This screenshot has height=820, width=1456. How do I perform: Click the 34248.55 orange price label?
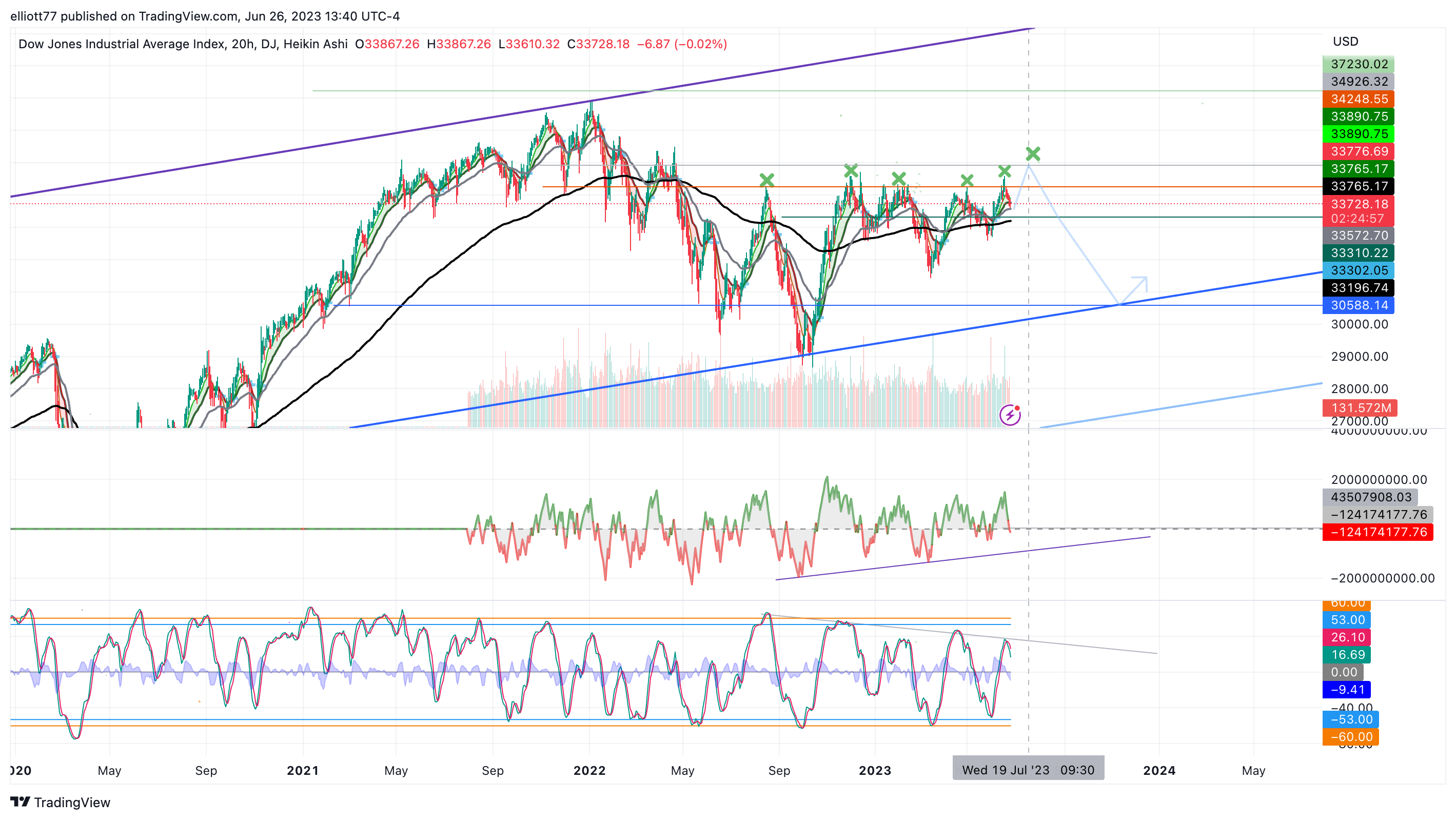[x=1358, y=99]
